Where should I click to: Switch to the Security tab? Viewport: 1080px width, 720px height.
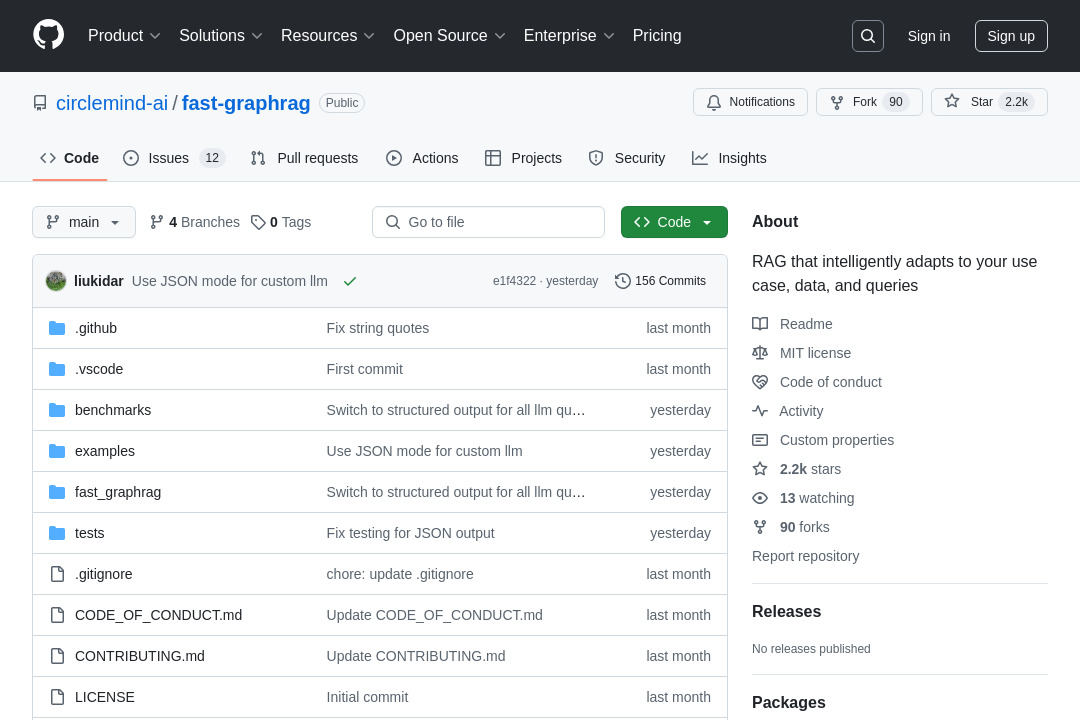(627, 158)
